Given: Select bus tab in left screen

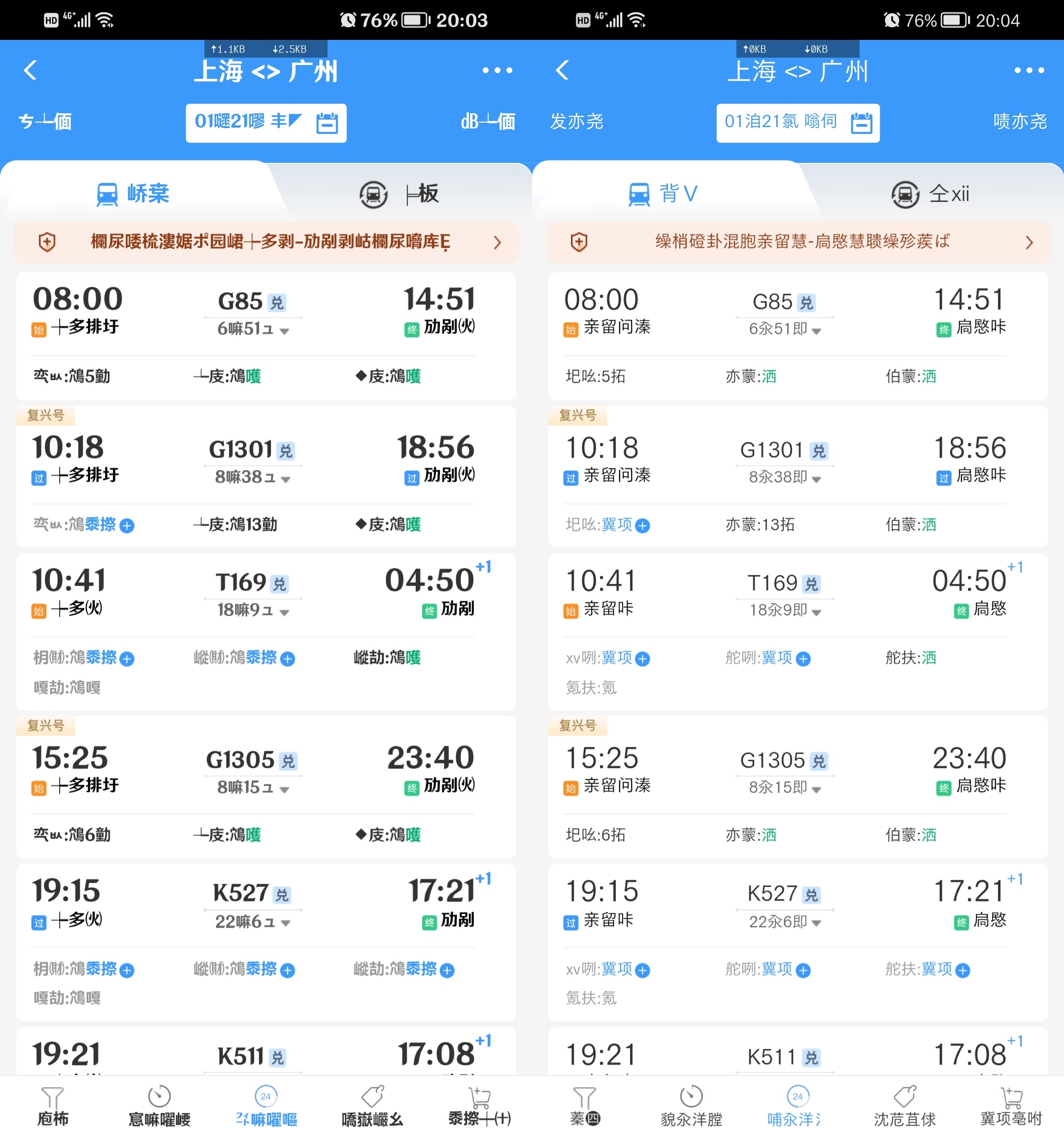Looking at the screenshot, I should coord(399,194).
